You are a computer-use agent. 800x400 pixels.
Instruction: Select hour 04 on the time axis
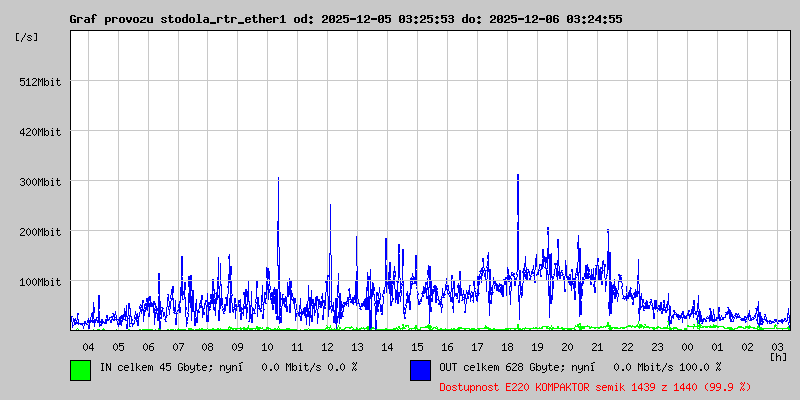click(x=88, y=346)
